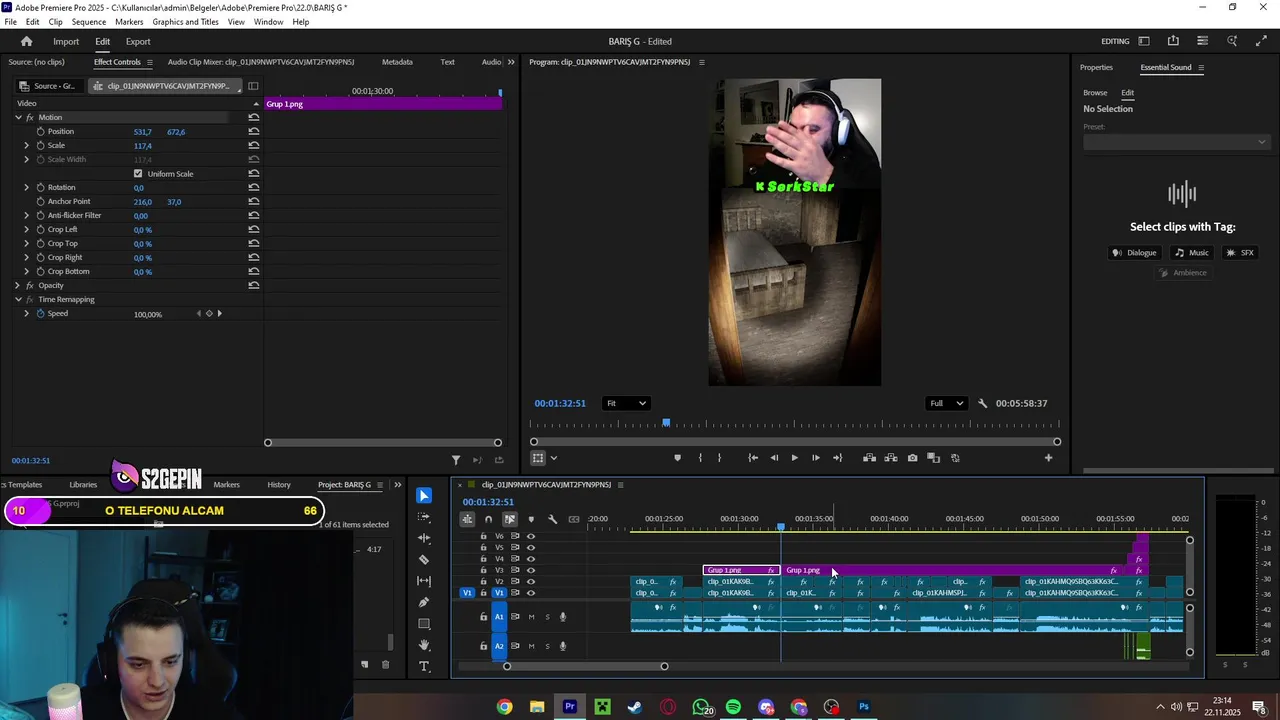Click the Lift button

tap(869, 458)
